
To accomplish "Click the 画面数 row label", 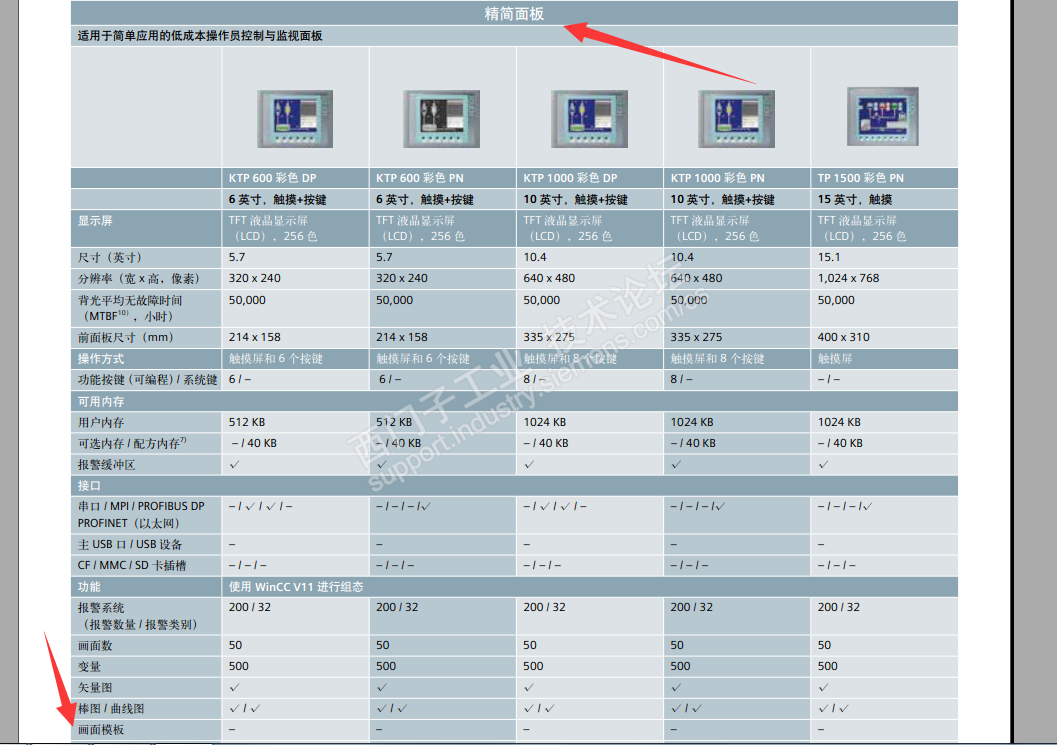I will (x=95, y=645).
